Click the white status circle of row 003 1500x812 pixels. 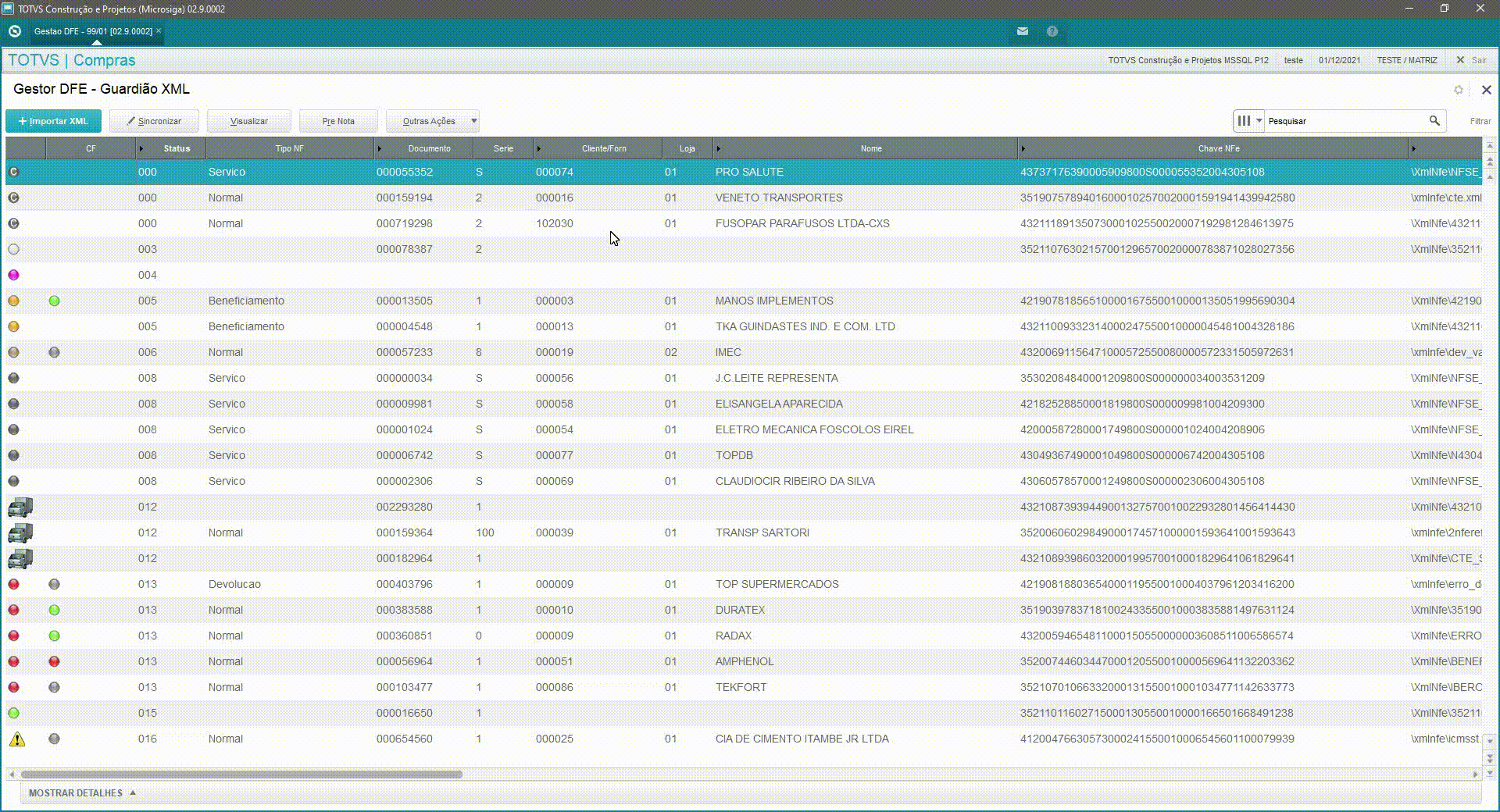(13, 249)
